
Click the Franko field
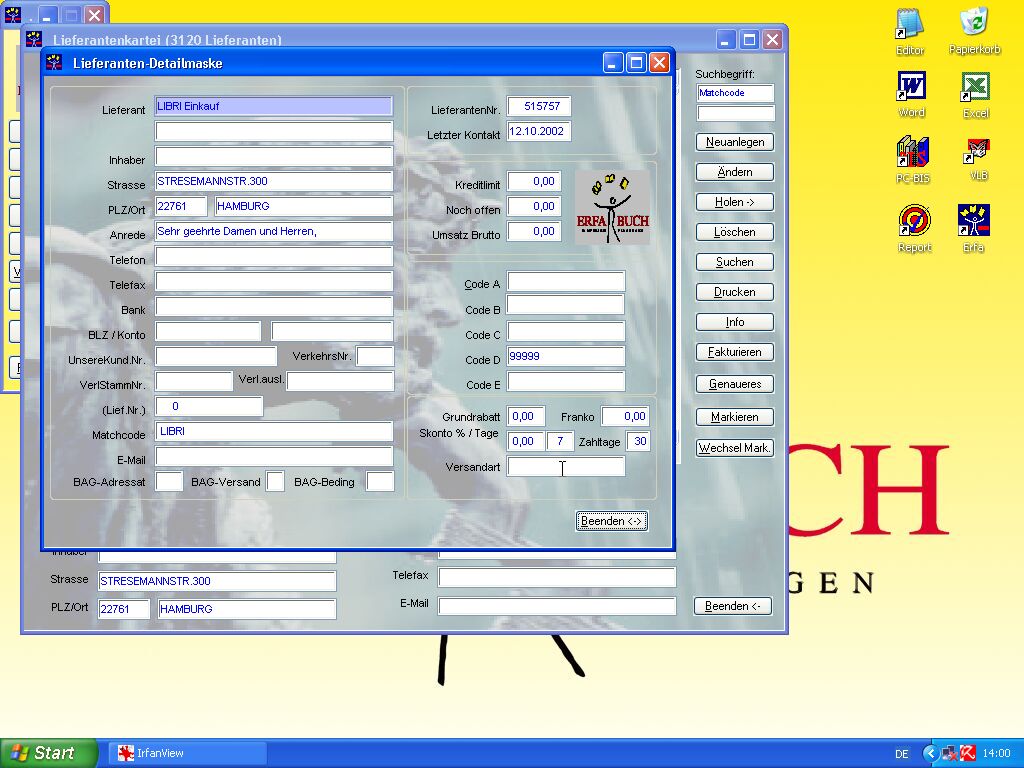[626, 417]
